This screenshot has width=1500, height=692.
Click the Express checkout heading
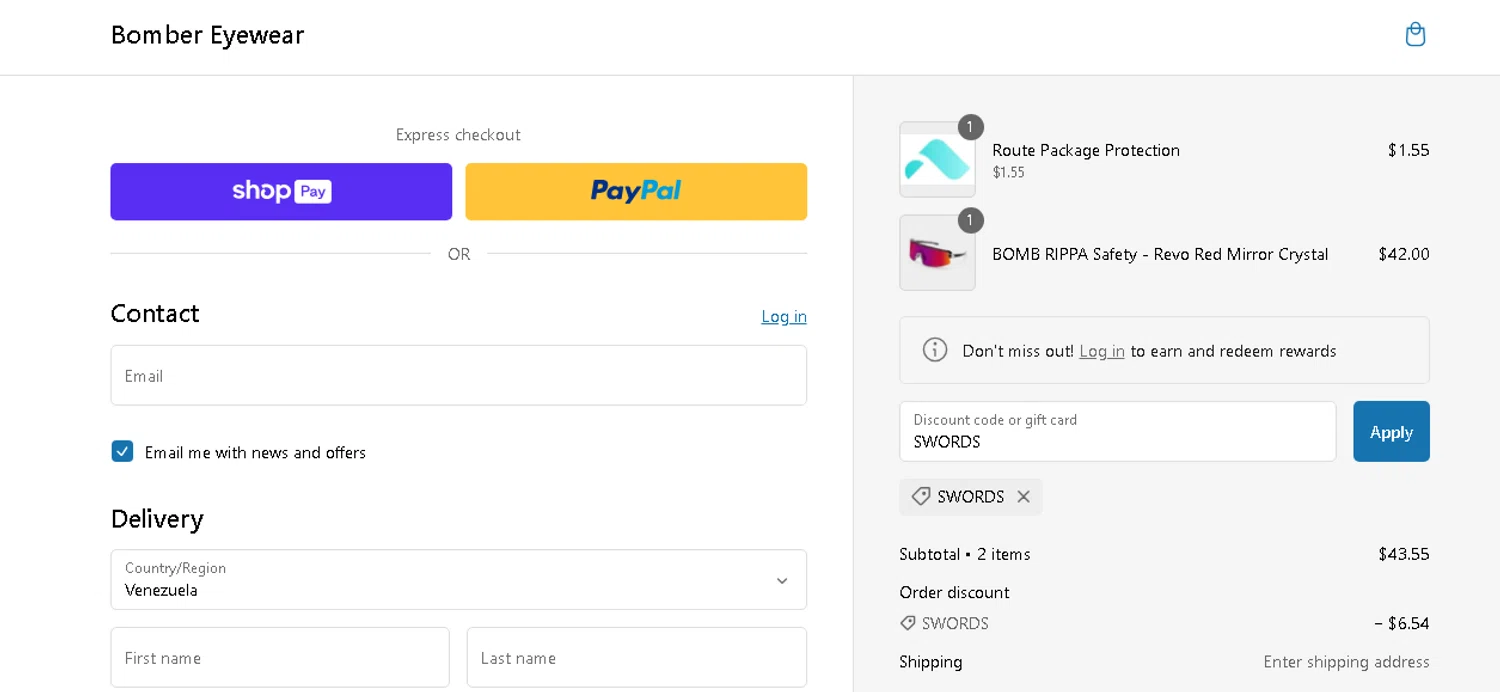pos(458,135)
